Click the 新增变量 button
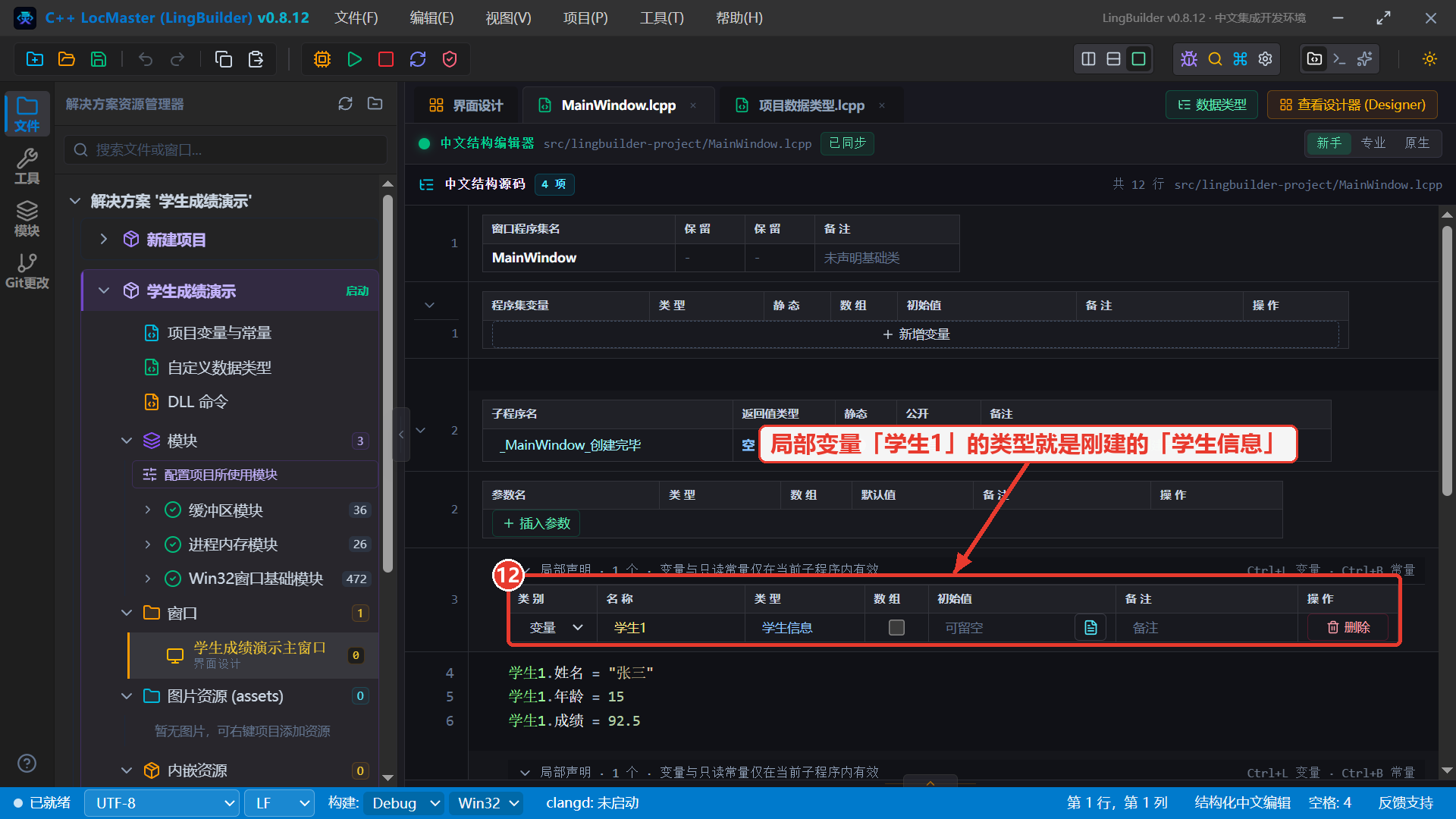Screen dimensions: 1456x819 (x=915, y=334)
